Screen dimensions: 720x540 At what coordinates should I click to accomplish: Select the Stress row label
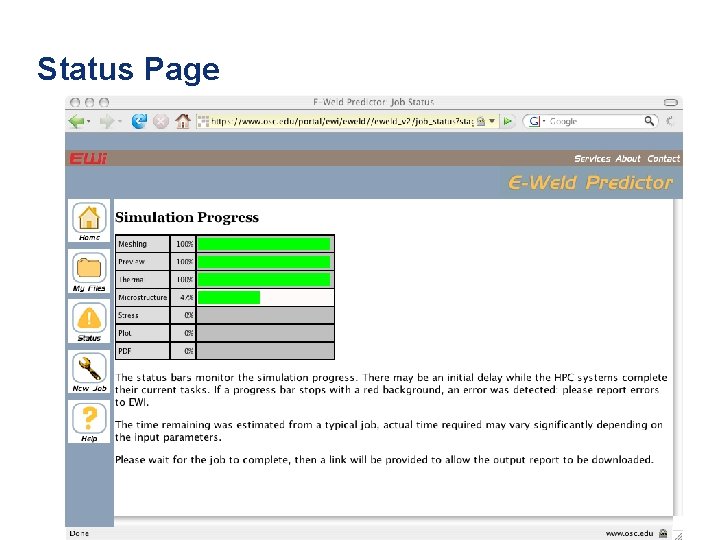(x=142, y=315)
